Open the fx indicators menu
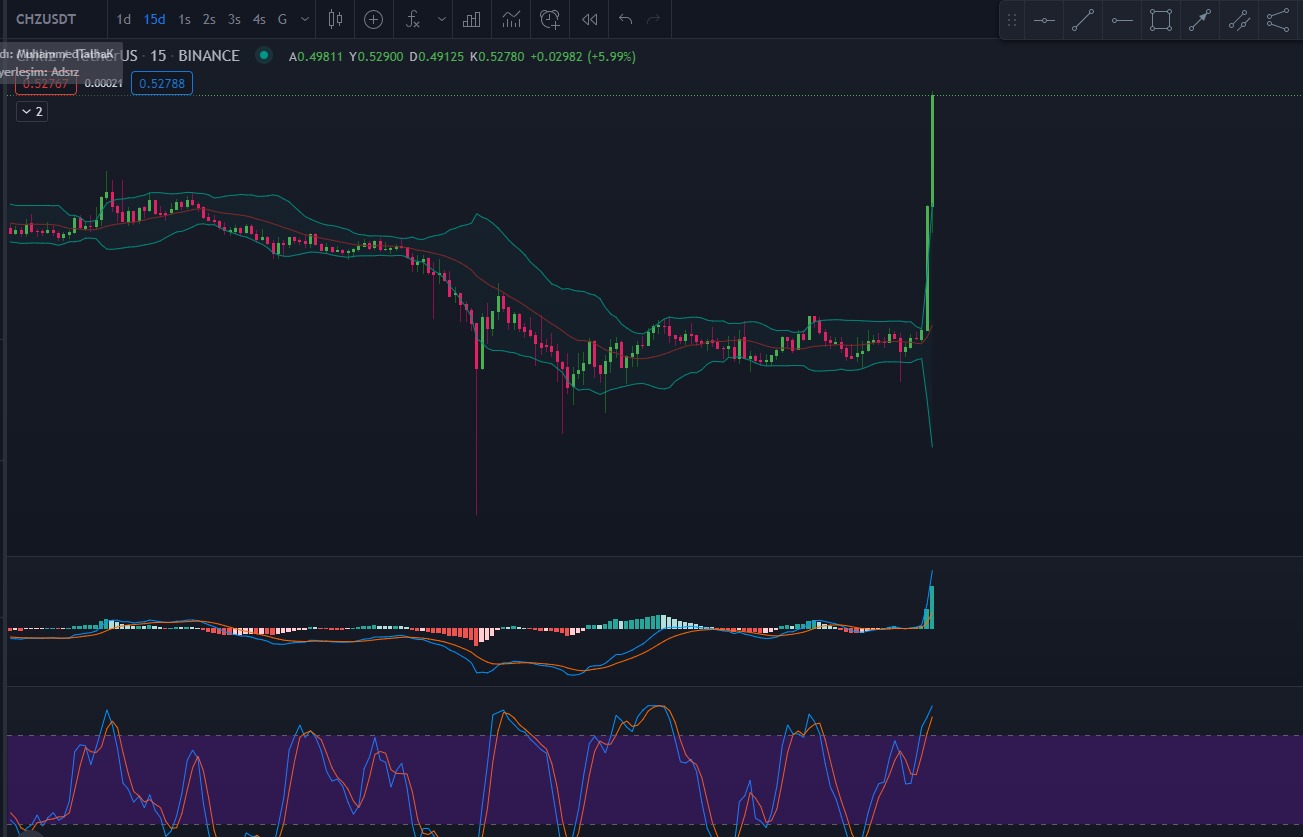Screen dimensions: 1303x837 412,19
